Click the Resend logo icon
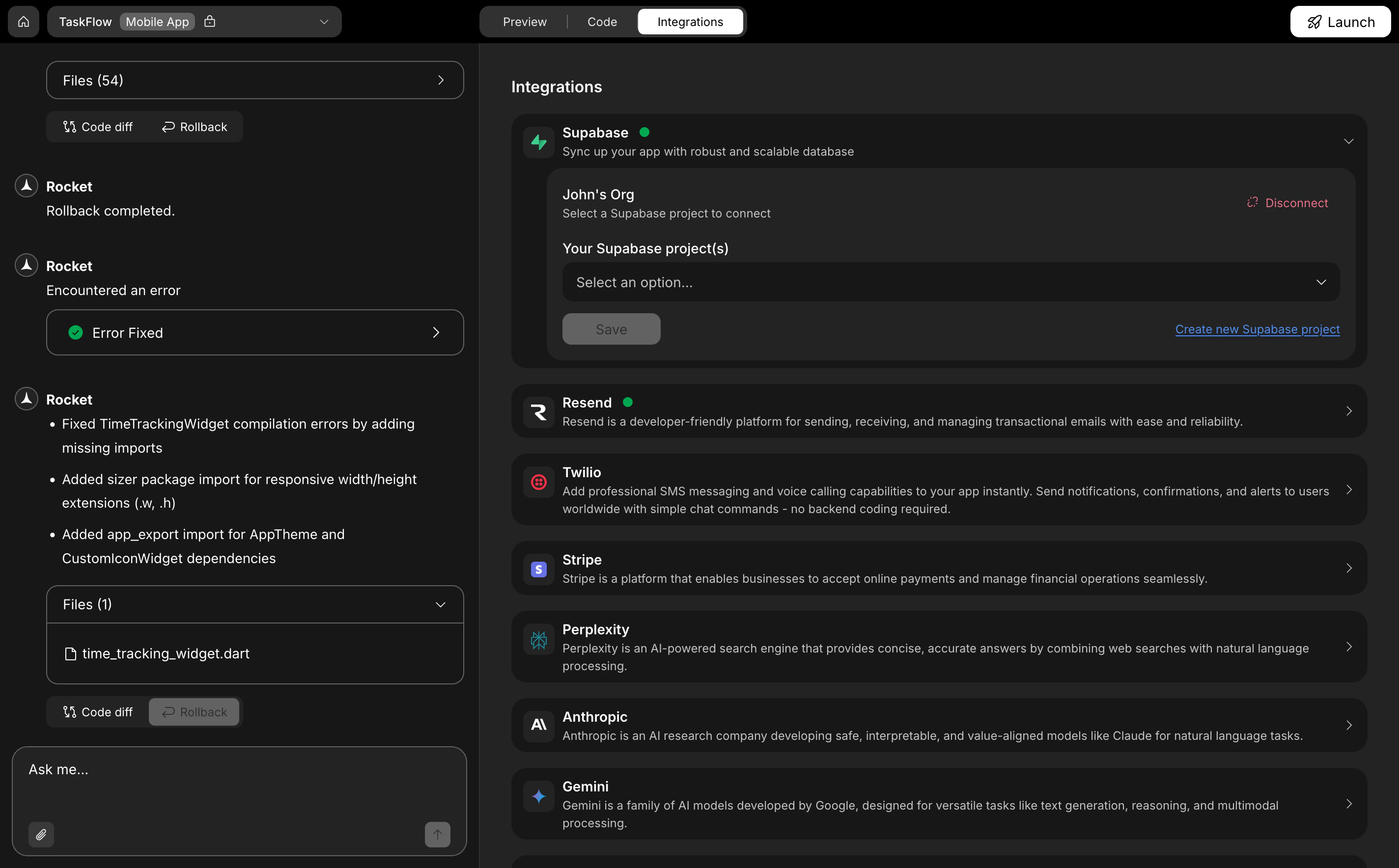This screenshot has width=1399, height=868. point(538,411)
